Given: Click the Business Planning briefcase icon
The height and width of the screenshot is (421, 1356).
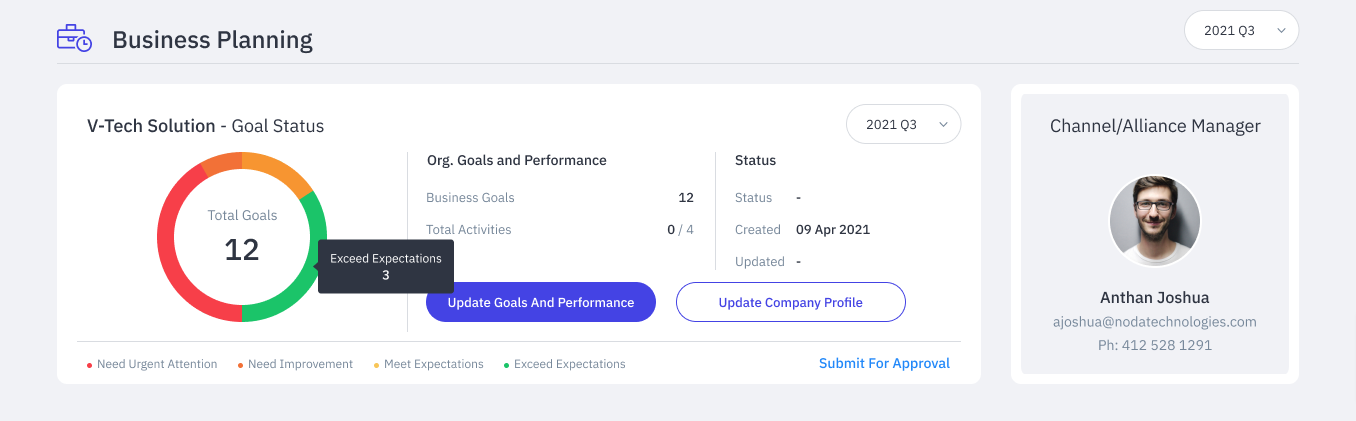Looking at the screenshot, I should point(74,38).
